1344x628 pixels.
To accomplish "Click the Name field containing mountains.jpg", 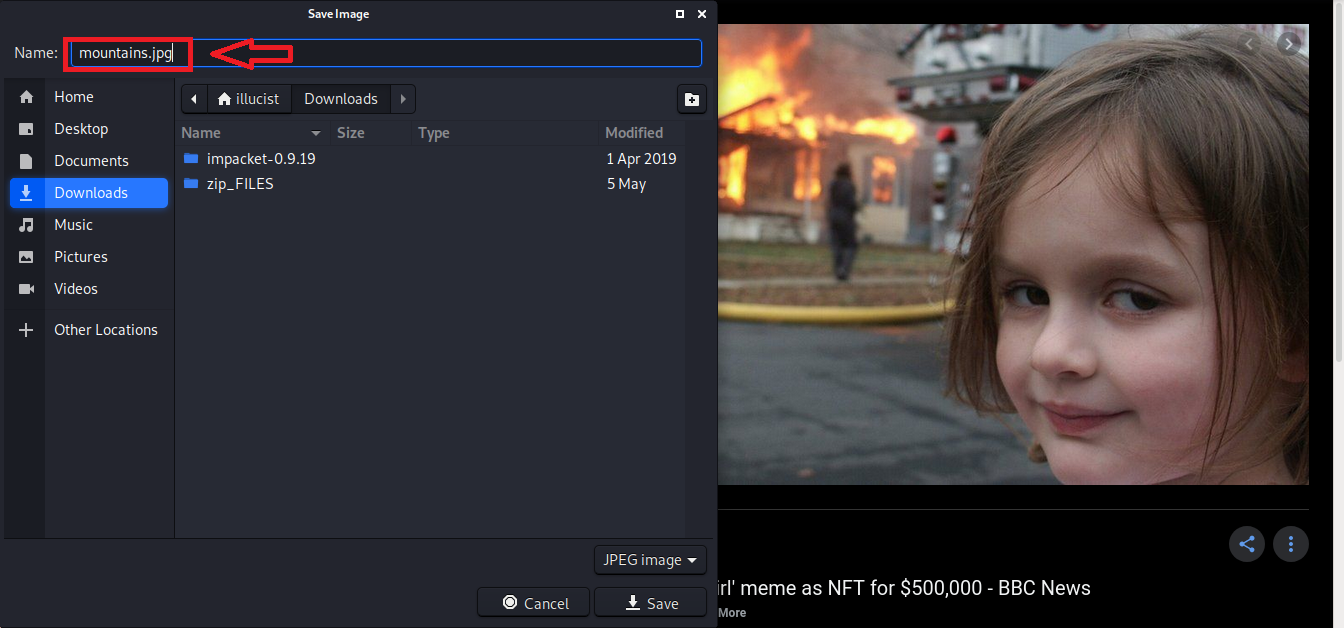I will 386,53.
